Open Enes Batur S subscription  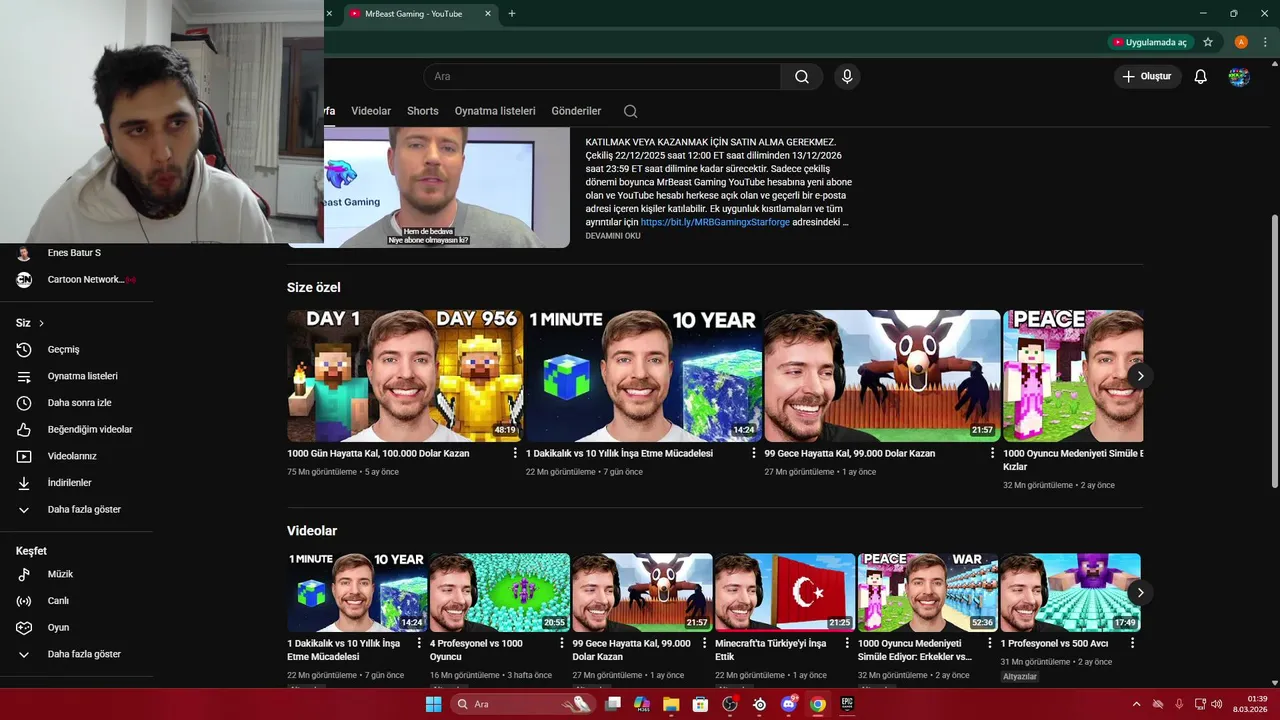(76, 253)
